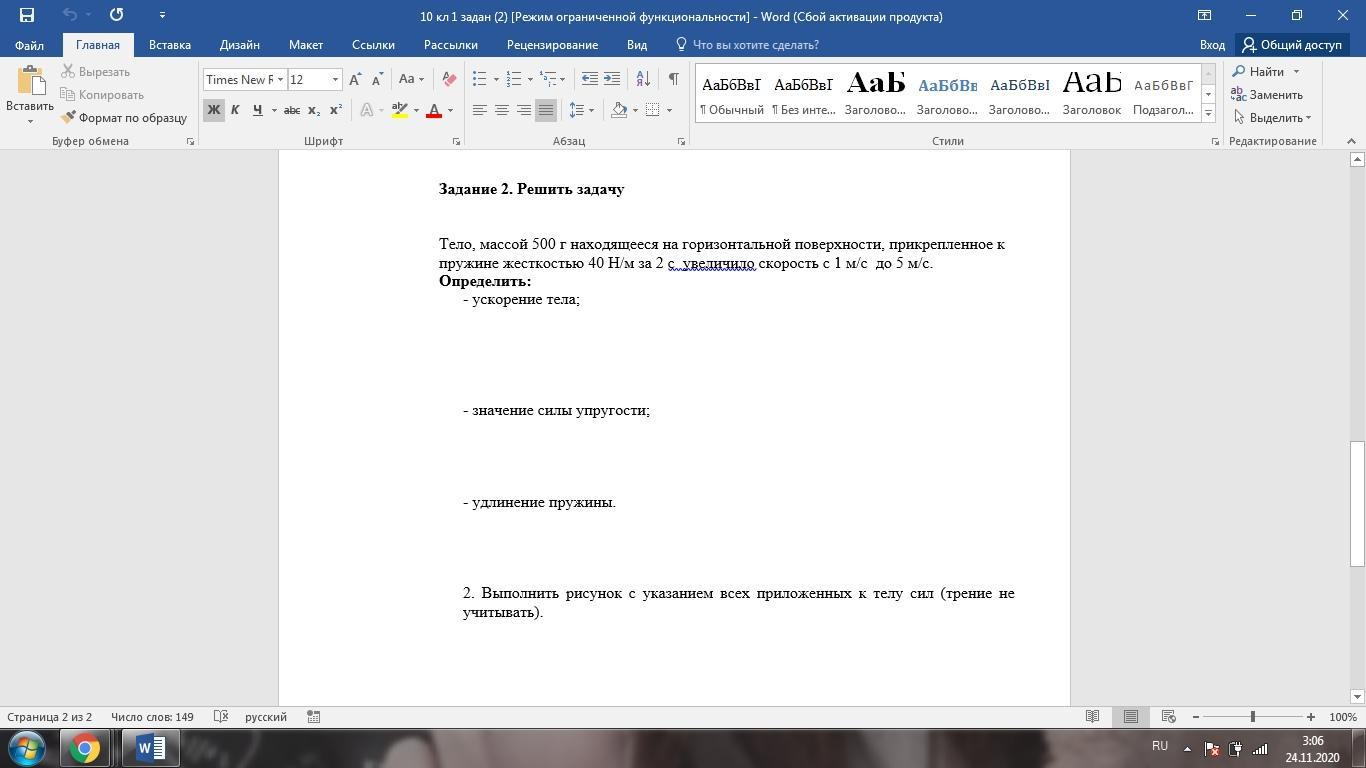The width and height of the screenshot is (1366, 768).
Task: Toggle subscript formatting
Action: (x=313, y=110)
